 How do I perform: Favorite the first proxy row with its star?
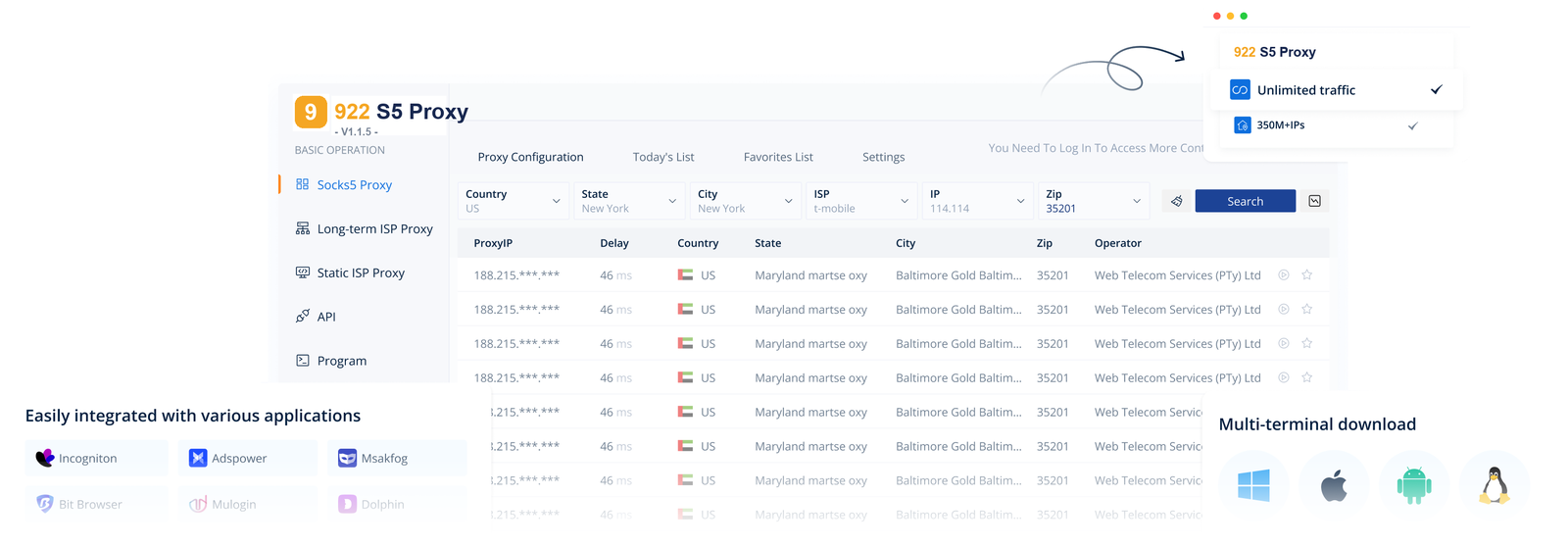click(1306, 275)
